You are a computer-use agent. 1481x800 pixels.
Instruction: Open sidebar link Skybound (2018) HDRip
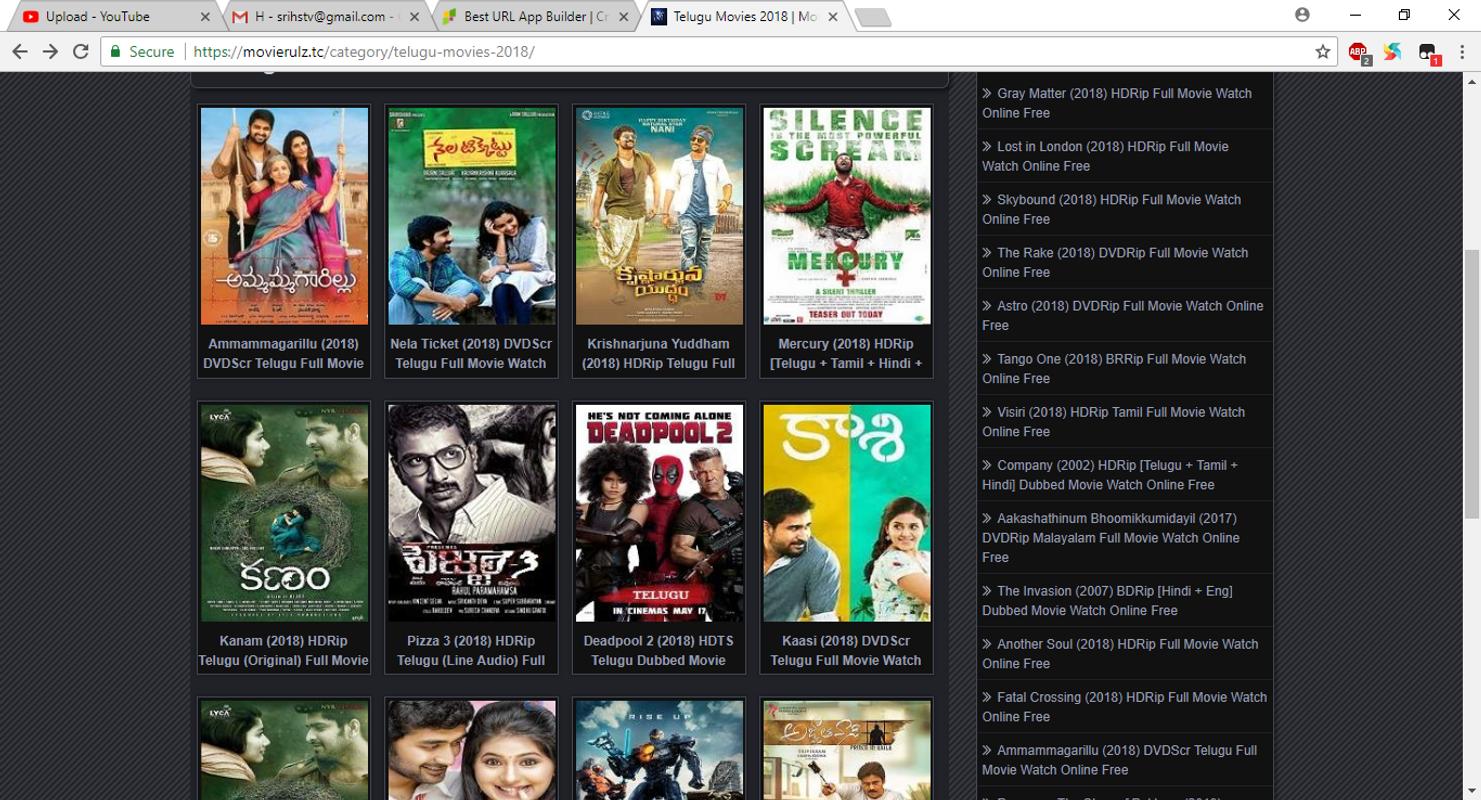click(x=1112, y=209)
